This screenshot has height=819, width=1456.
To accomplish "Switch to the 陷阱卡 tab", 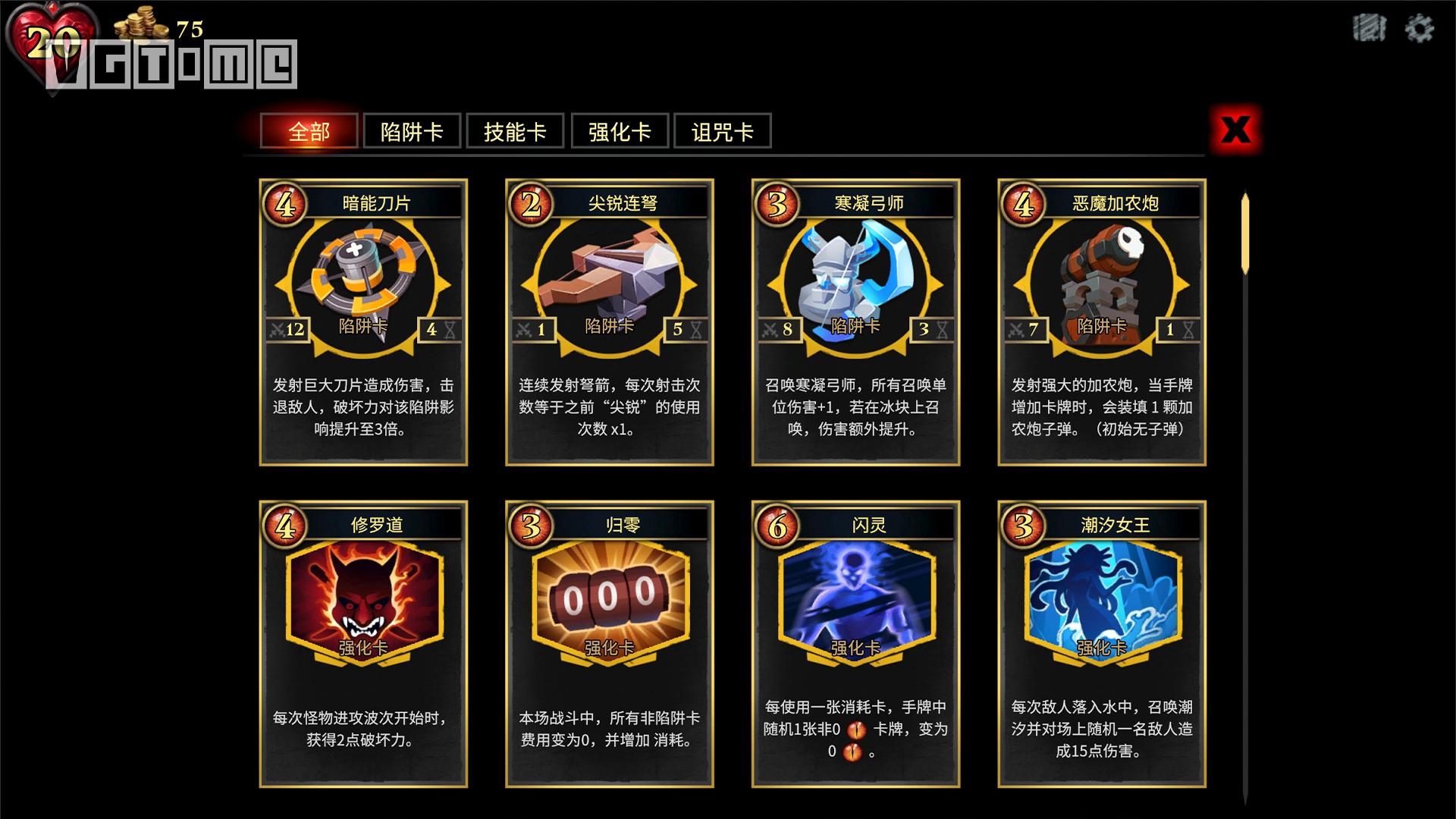I will click(x=412, y=131).
